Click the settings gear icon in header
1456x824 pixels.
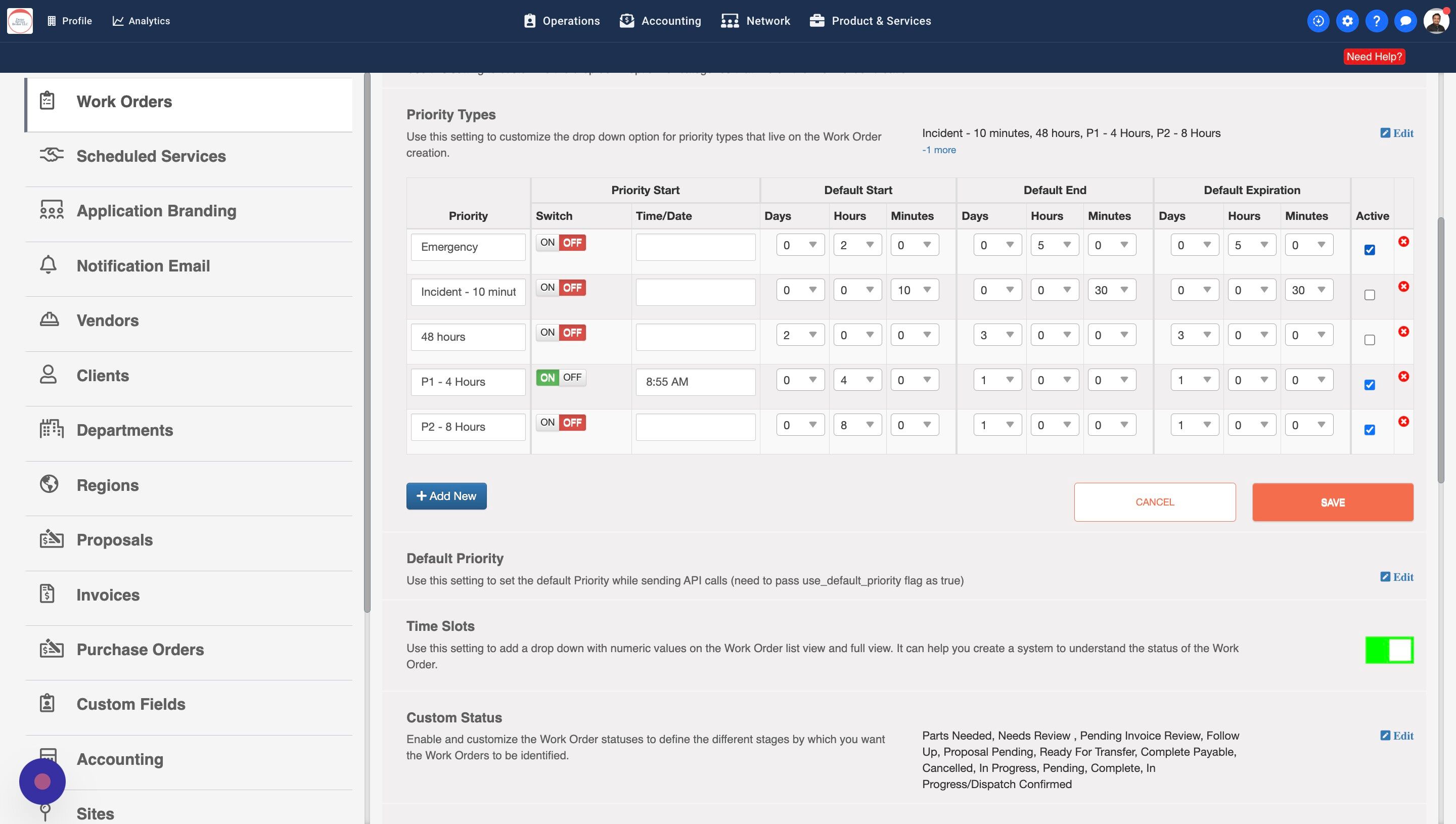click(1347, 21)
